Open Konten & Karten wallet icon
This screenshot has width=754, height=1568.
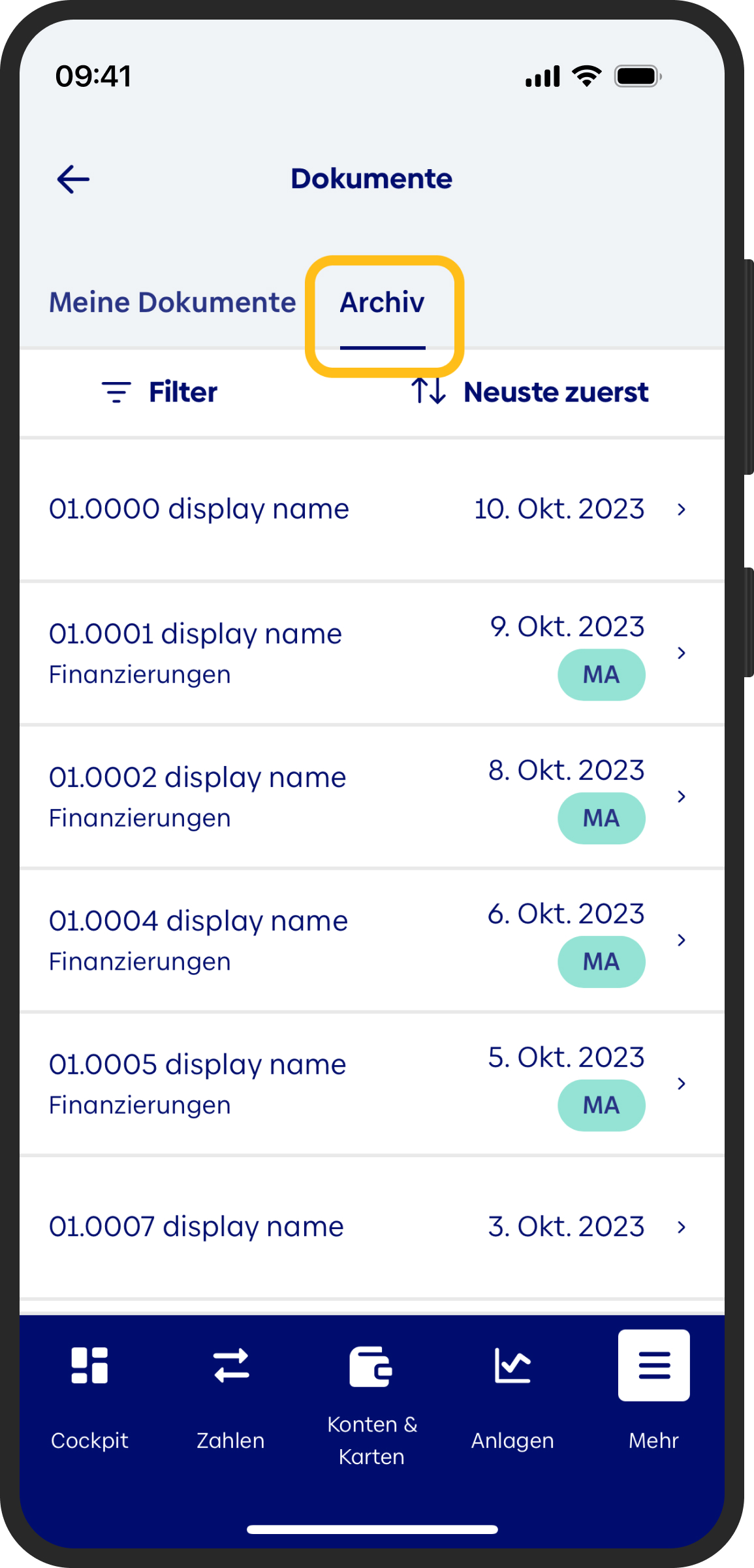(x=371, y=1366)
